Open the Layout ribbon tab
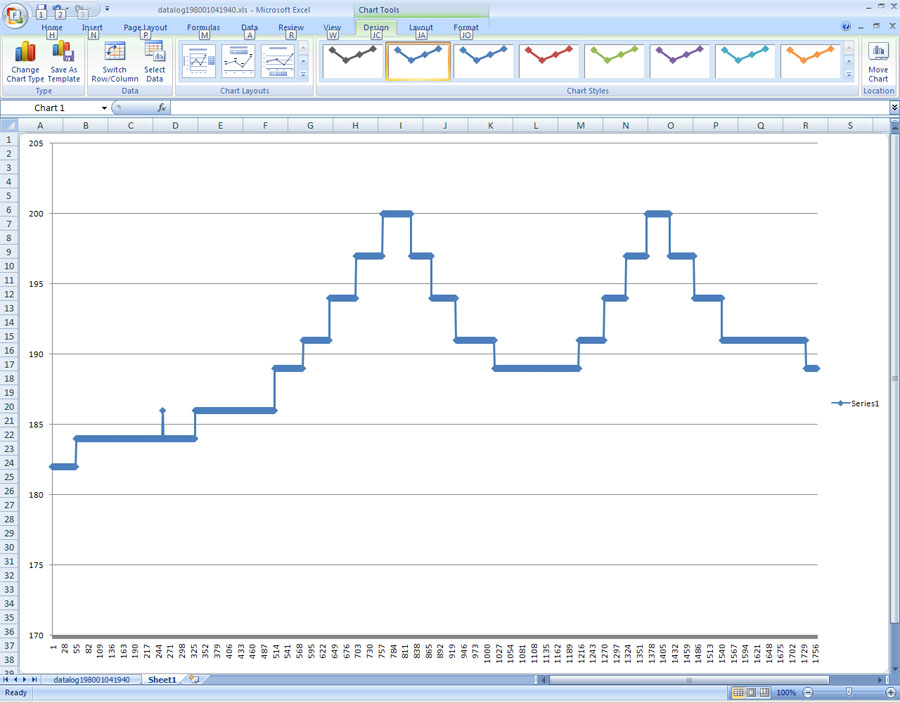The width and height of the screenshot is (900, 703). [x=421, y=28]
